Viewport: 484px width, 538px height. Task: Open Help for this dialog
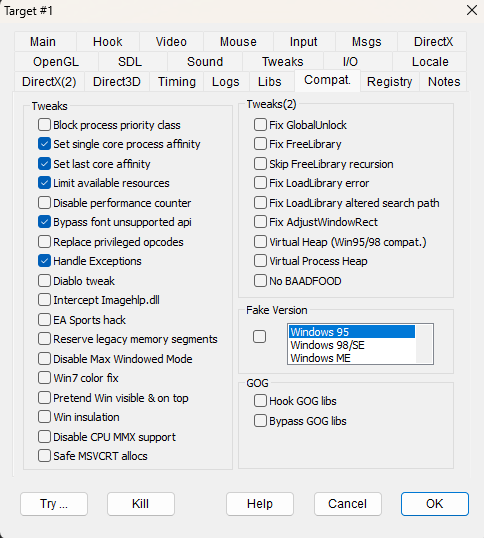pos(260,504)
